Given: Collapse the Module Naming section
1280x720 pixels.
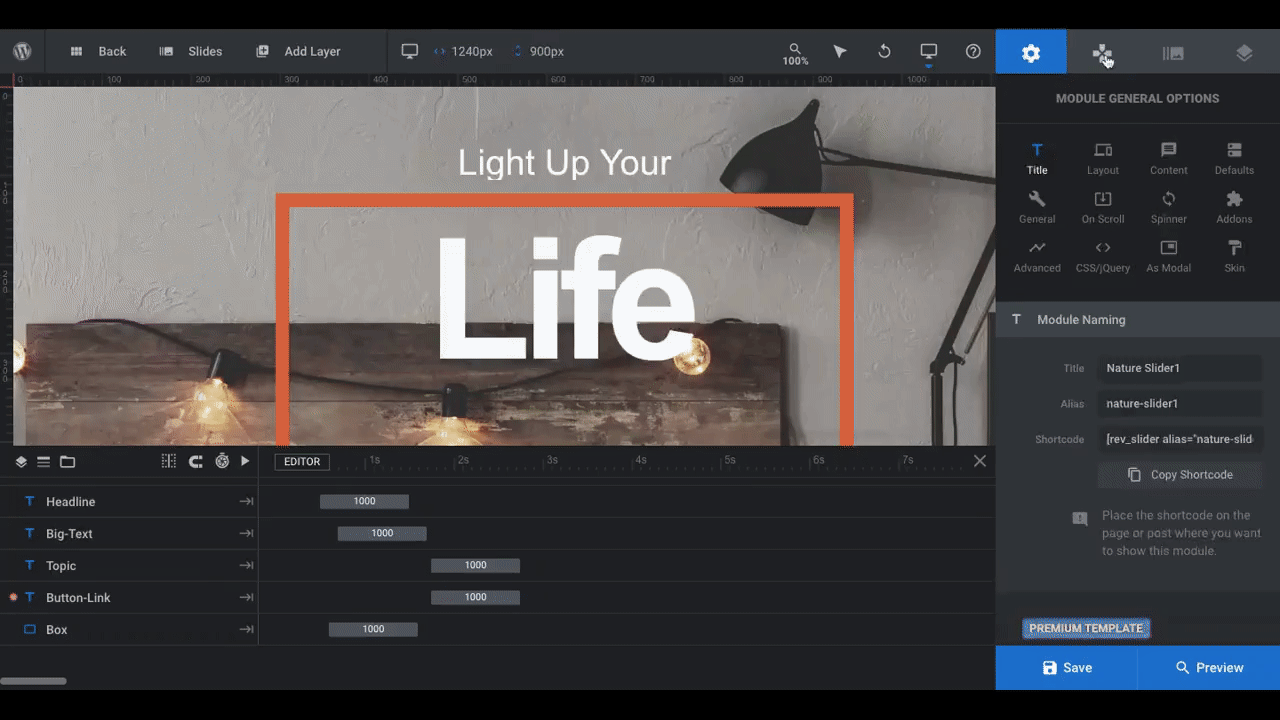Looking at the screenshot, I should 1138,320.
